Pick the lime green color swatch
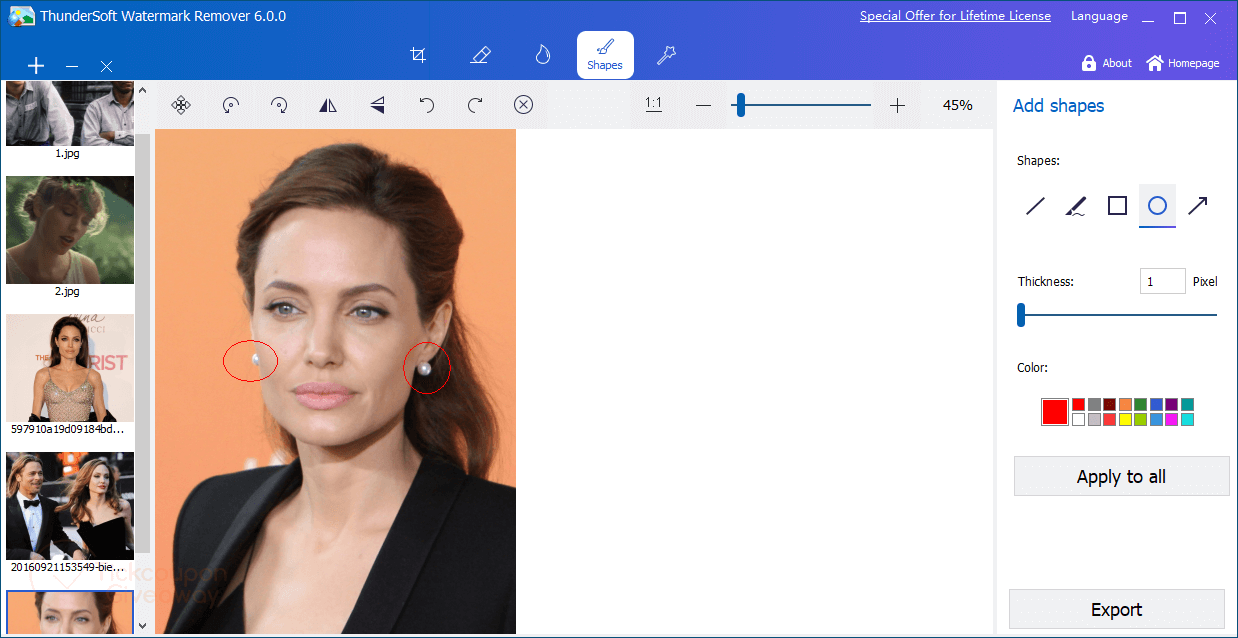Viewport: 1238px width, 638px height. click(x=1140, y=420)
